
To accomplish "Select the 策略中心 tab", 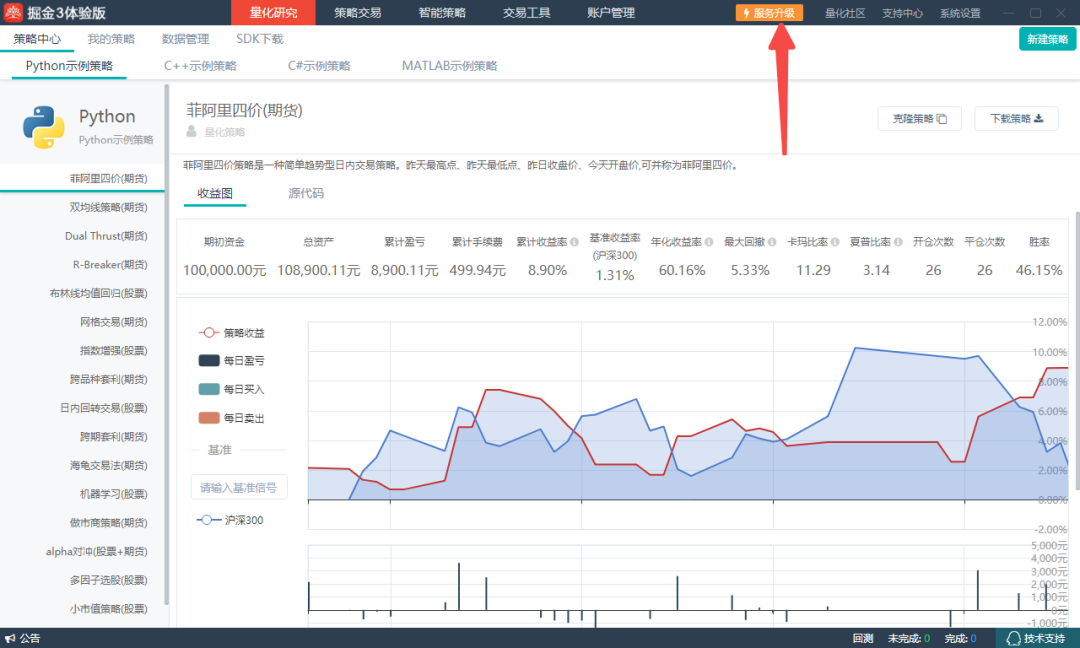I will point(37,39).
